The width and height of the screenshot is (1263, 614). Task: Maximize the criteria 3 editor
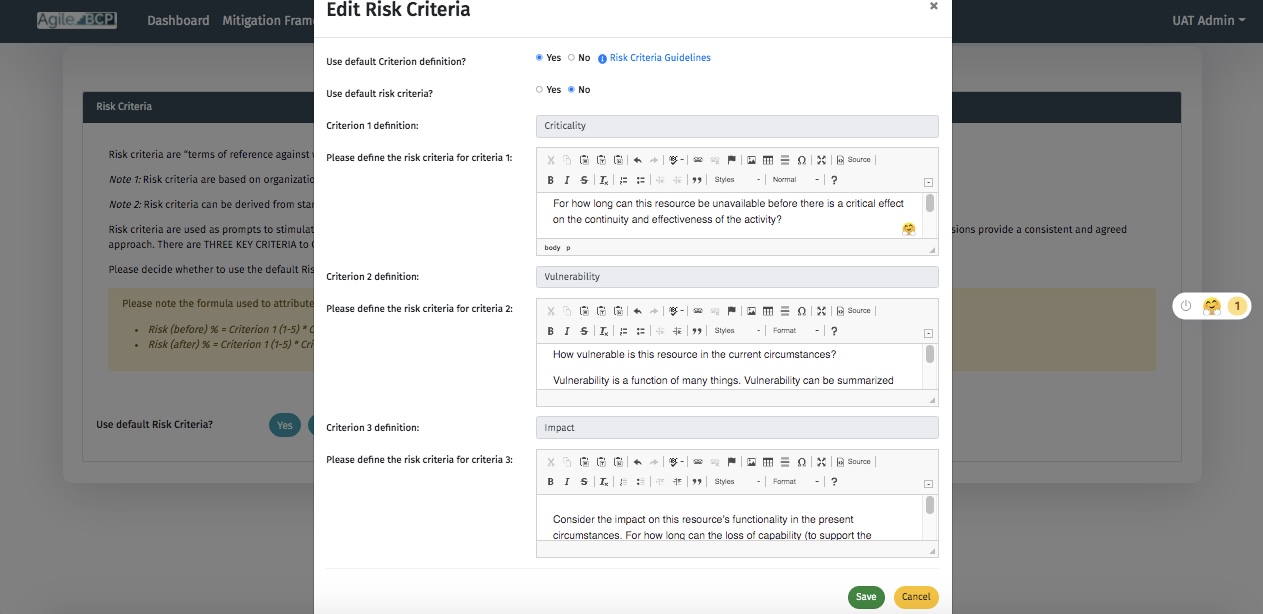coord(821,462)
